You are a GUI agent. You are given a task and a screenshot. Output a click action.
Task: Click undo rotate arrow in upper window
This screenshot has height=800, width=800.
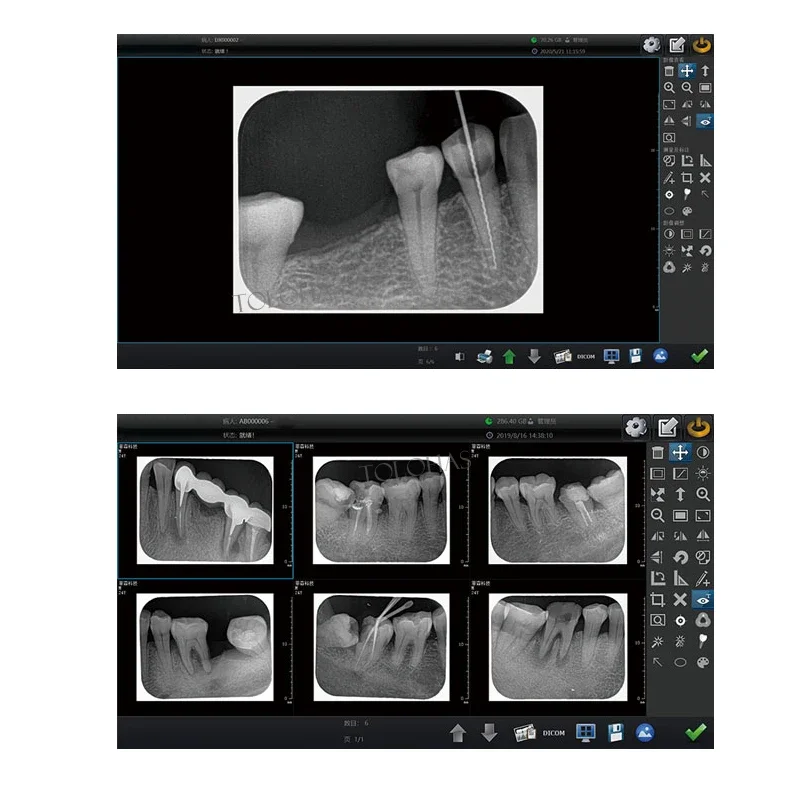(x=705, y=251)
